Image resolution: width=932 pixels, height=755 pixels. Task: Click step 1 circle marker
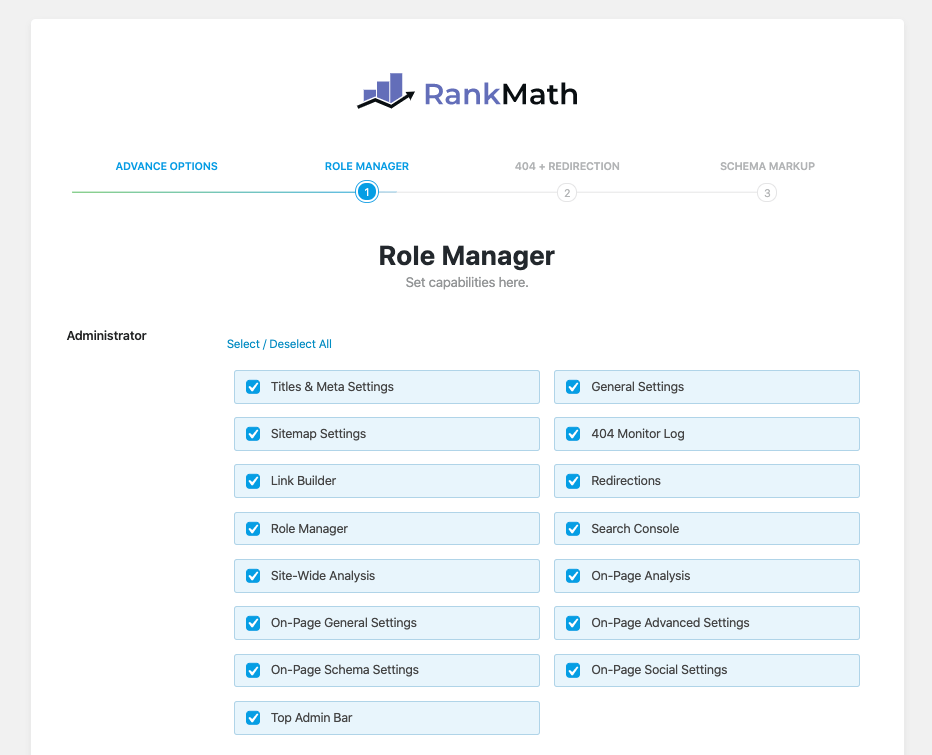367,192
